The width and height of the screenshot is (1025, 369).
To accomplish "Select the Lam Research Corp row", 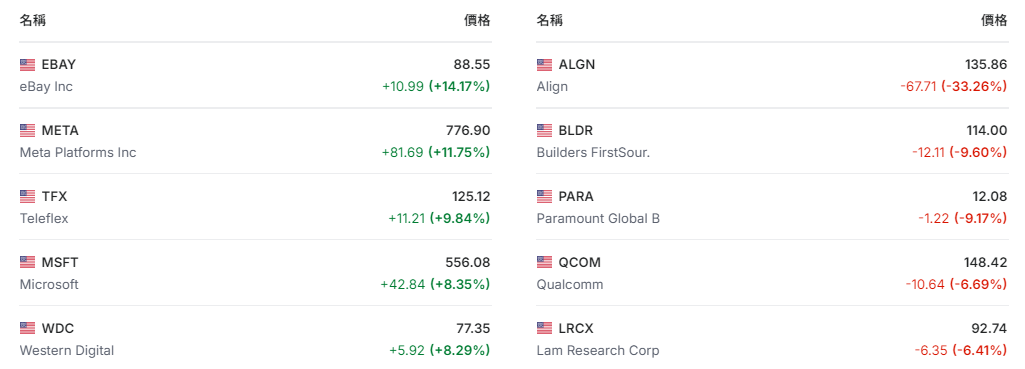I will pos(772,339).
